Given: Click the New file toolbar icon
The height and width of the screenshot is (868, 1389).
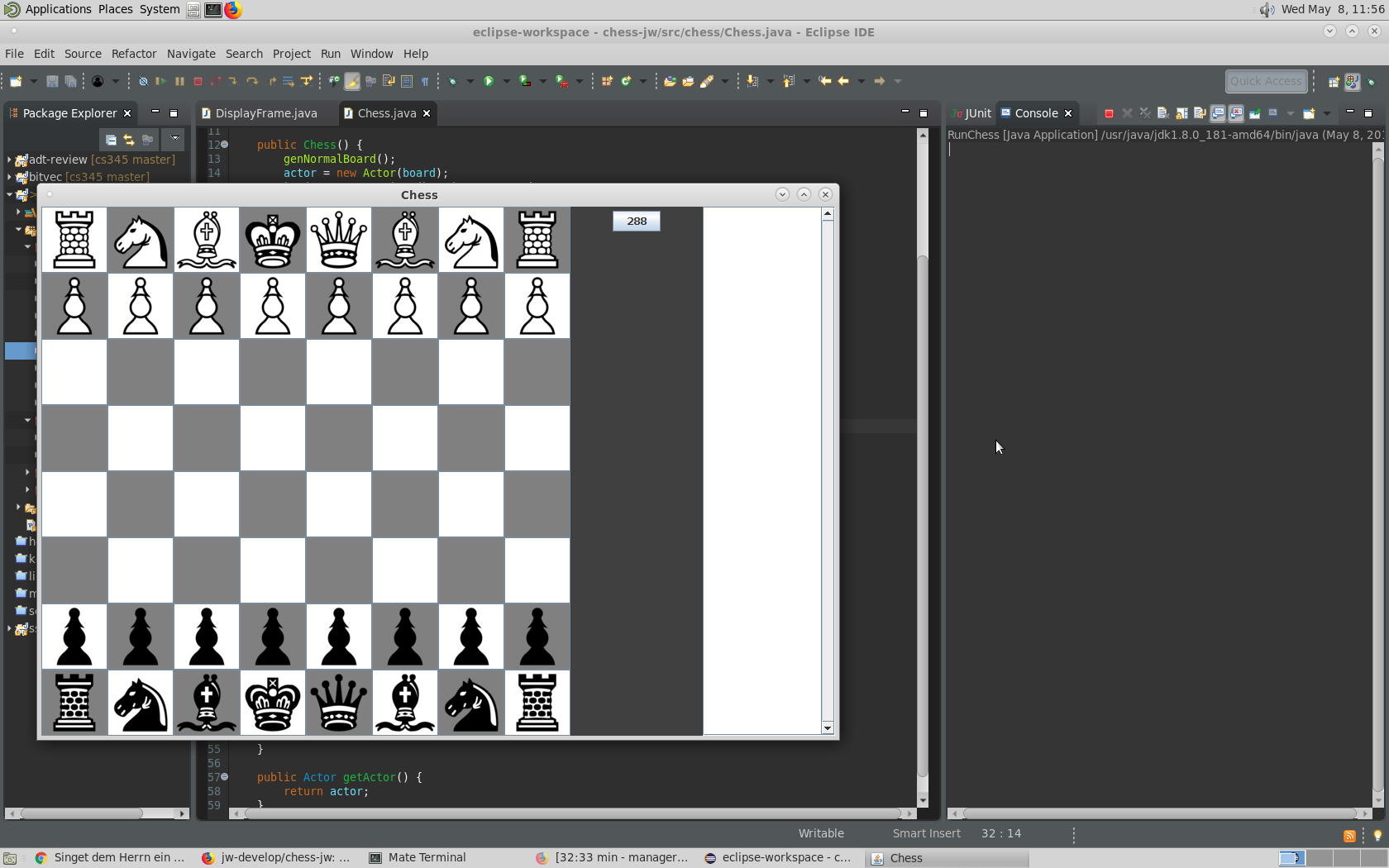Looking at the screenshot, I should click(x=16, y=81).
